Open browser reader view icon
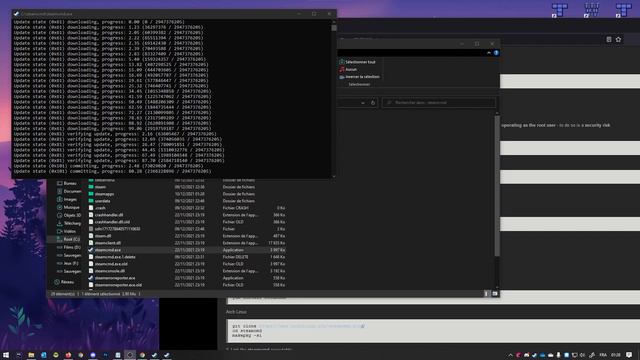The height and width of the screenshot is (360, 640). pyautogui.click(x=609, y=40)
